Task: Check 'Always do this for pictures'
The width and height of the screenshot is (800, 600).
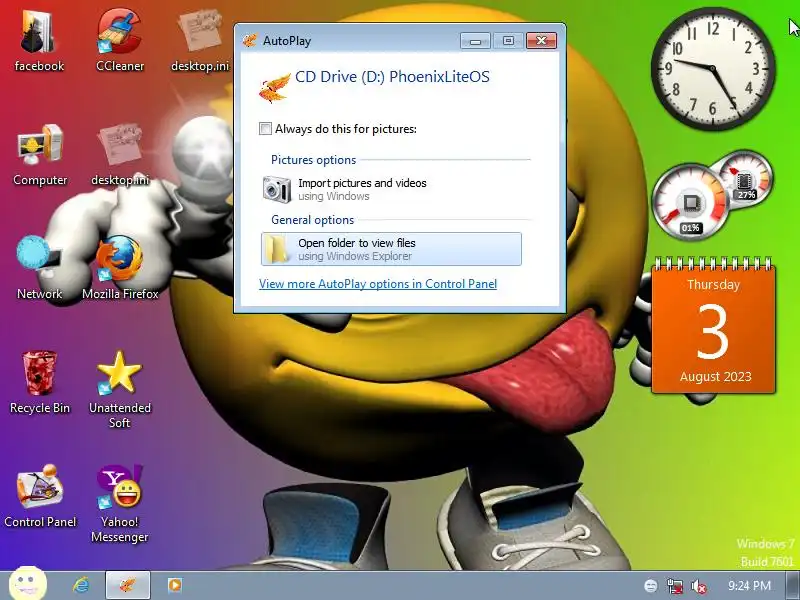Action: 265,129
